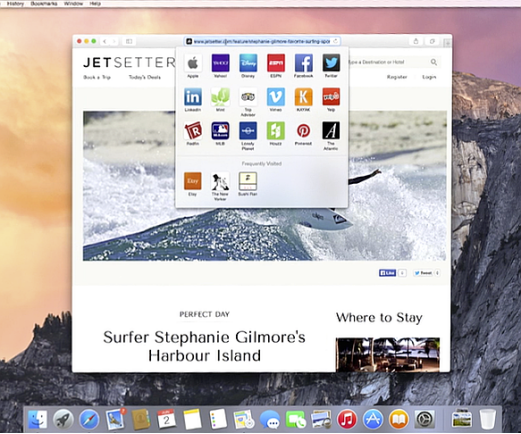
Task: Open the Twitter favorite icon
Action: pyautogui.click(x=331, y=63)
